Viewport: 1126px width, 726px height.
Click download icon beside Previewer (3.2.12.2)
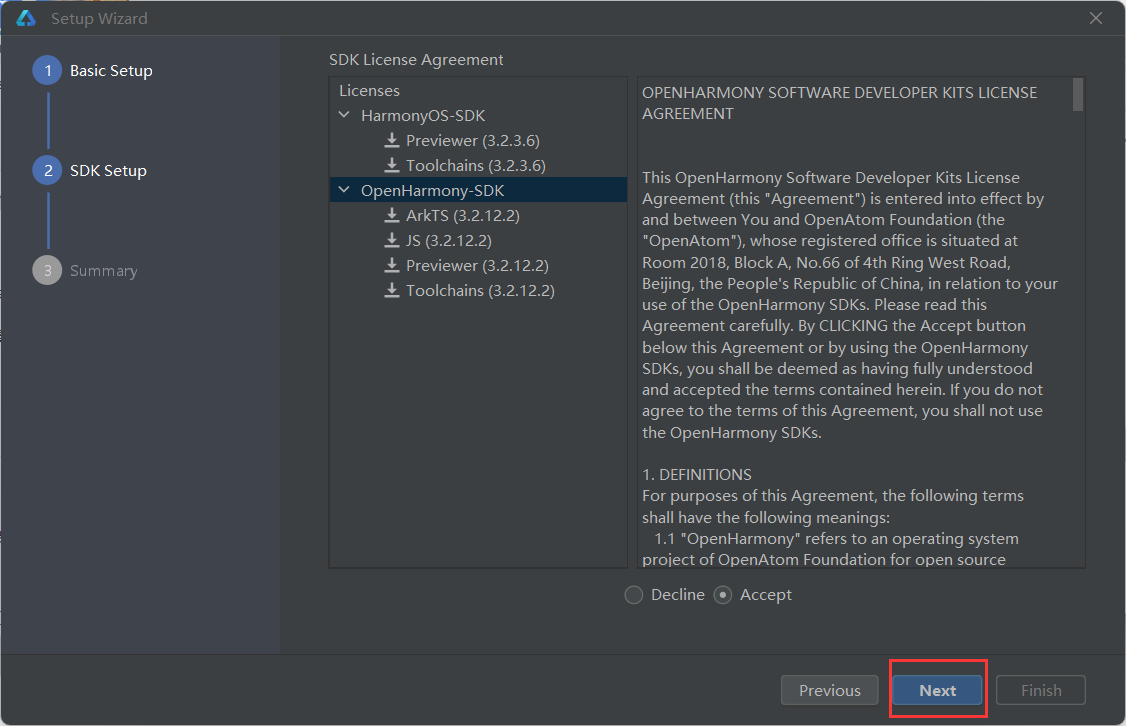391,265
